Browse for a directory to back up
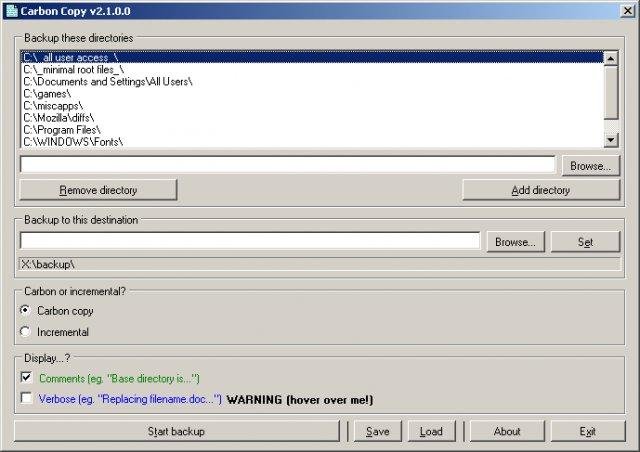Screen dimensions: 640x452 590,166
